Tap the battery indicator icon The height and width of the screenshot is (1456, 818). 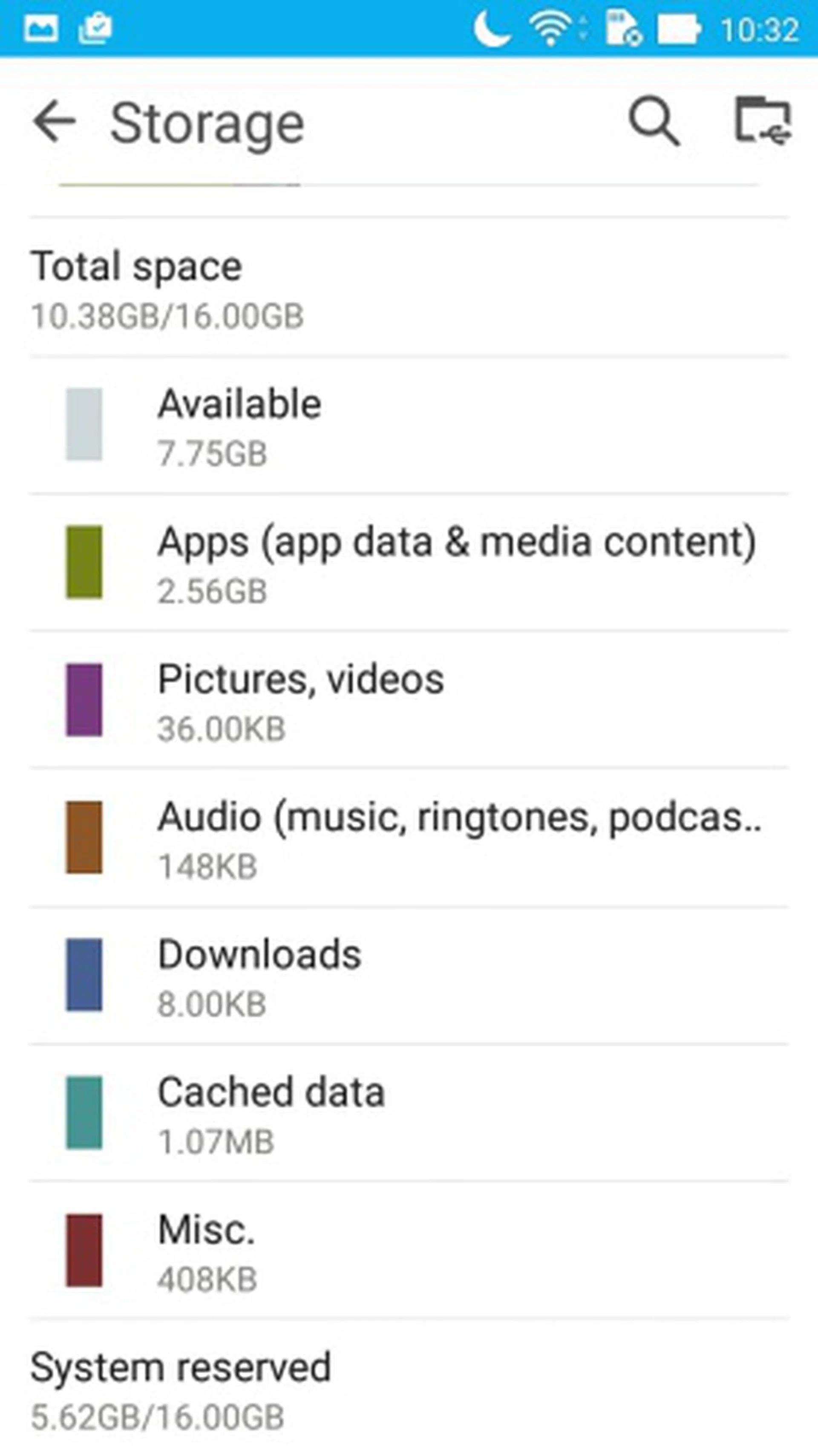click(x=678, y=28)
